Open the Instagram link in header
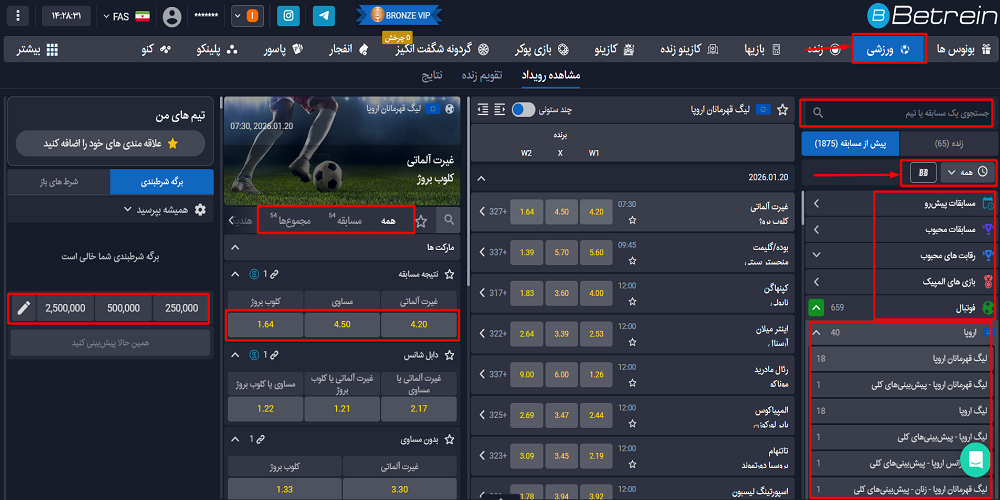The width and height of the screenshot is (1000, 500). (288, 16)
